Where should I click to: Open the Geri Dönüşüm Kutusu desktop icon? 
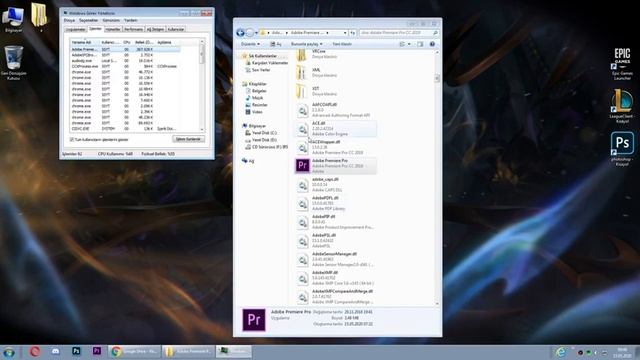13,62
